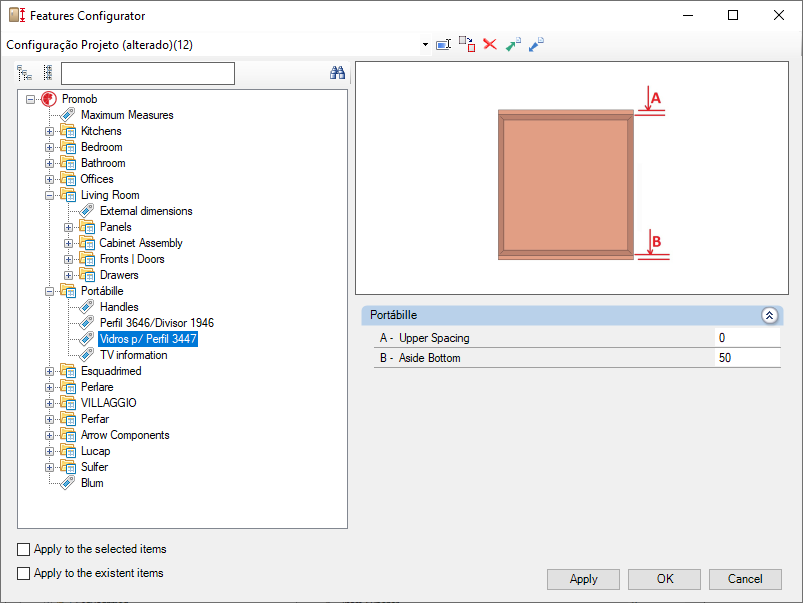The width and height of the screenshot is (803, 603).
Task: Collapse the Living Room tree node
Action: click(50, 195)
